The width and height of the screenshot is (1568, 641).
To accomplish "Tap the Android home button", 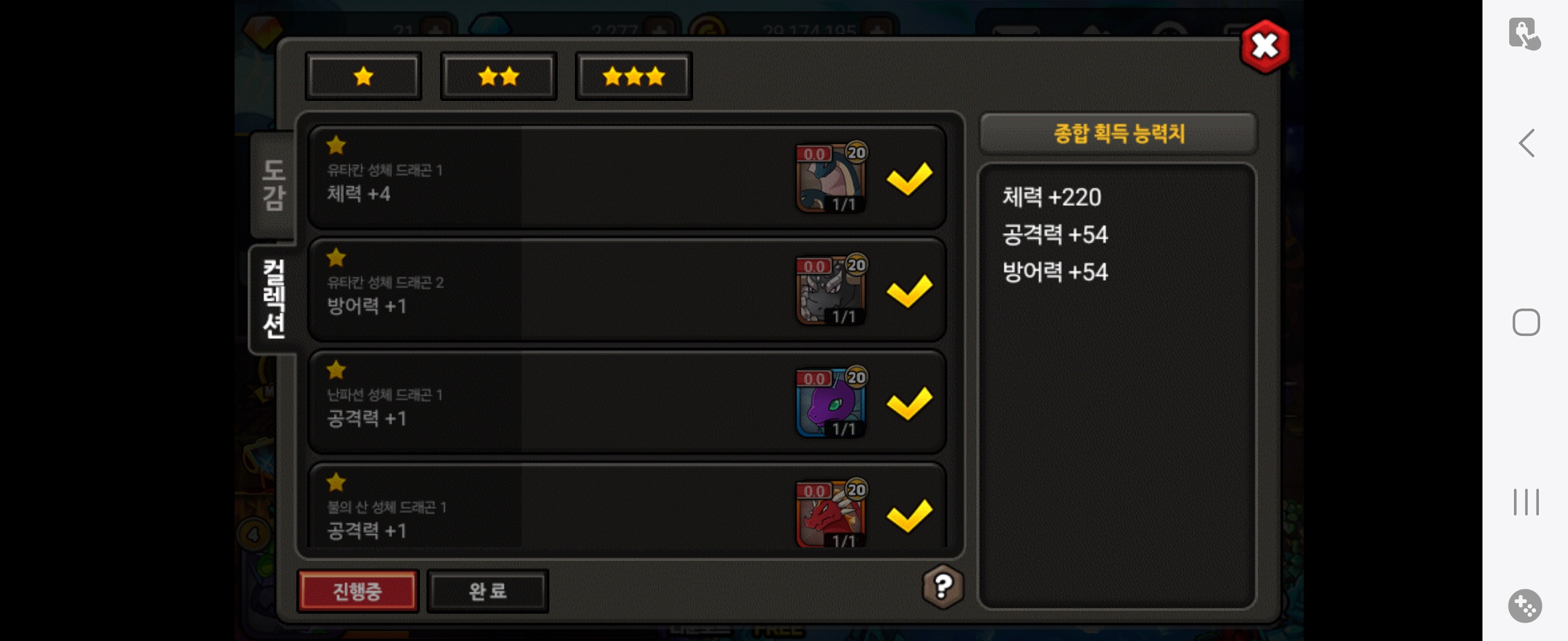I will [x=1526, y=322].
